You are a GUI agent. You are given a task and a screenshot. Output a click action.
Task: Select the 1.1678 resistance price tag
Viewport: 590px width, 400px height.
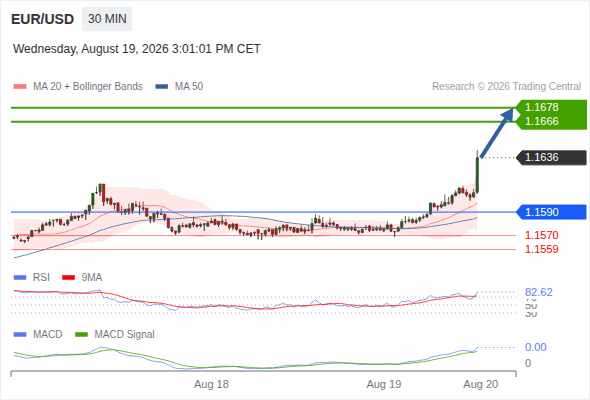tap(541, 107)
